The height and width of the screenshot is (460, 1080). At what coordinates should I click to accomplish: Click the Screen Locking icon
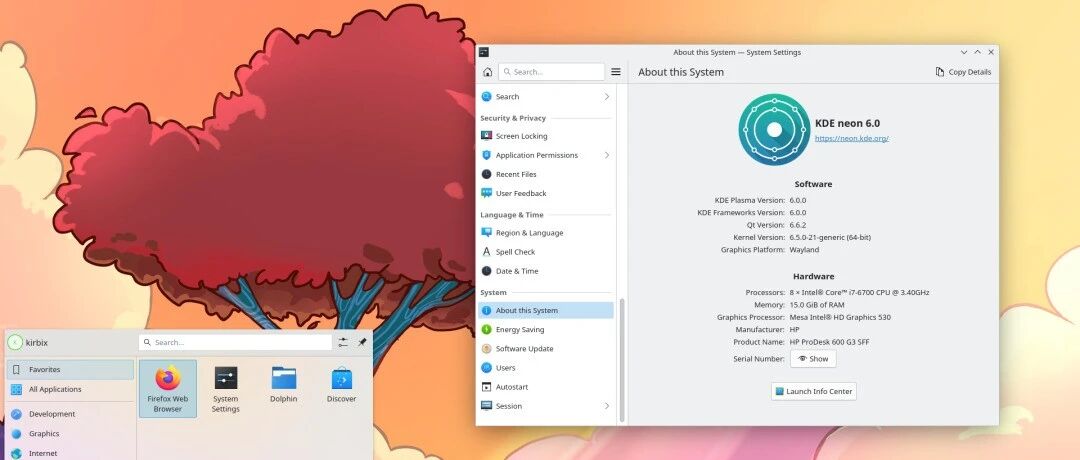(486, 136)
